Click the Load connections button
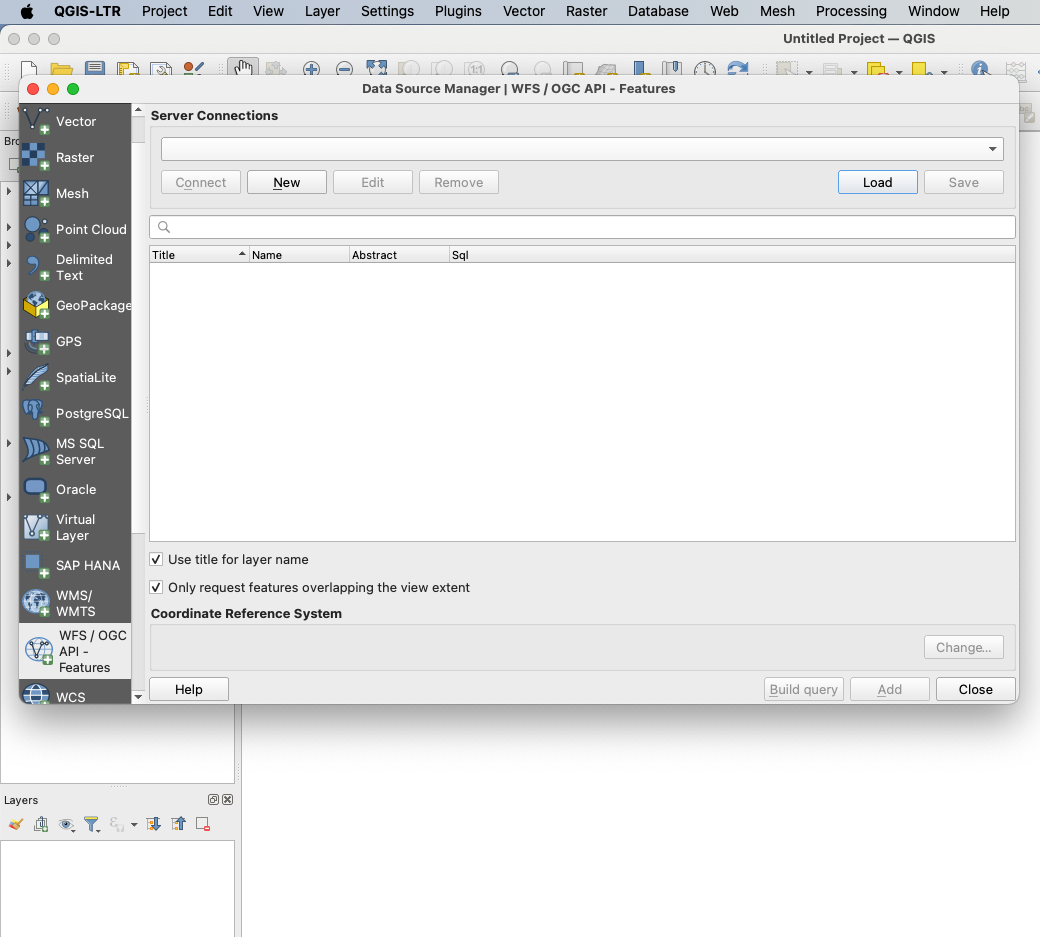This screenshot has width=1040, height=937. pos(877,182)
